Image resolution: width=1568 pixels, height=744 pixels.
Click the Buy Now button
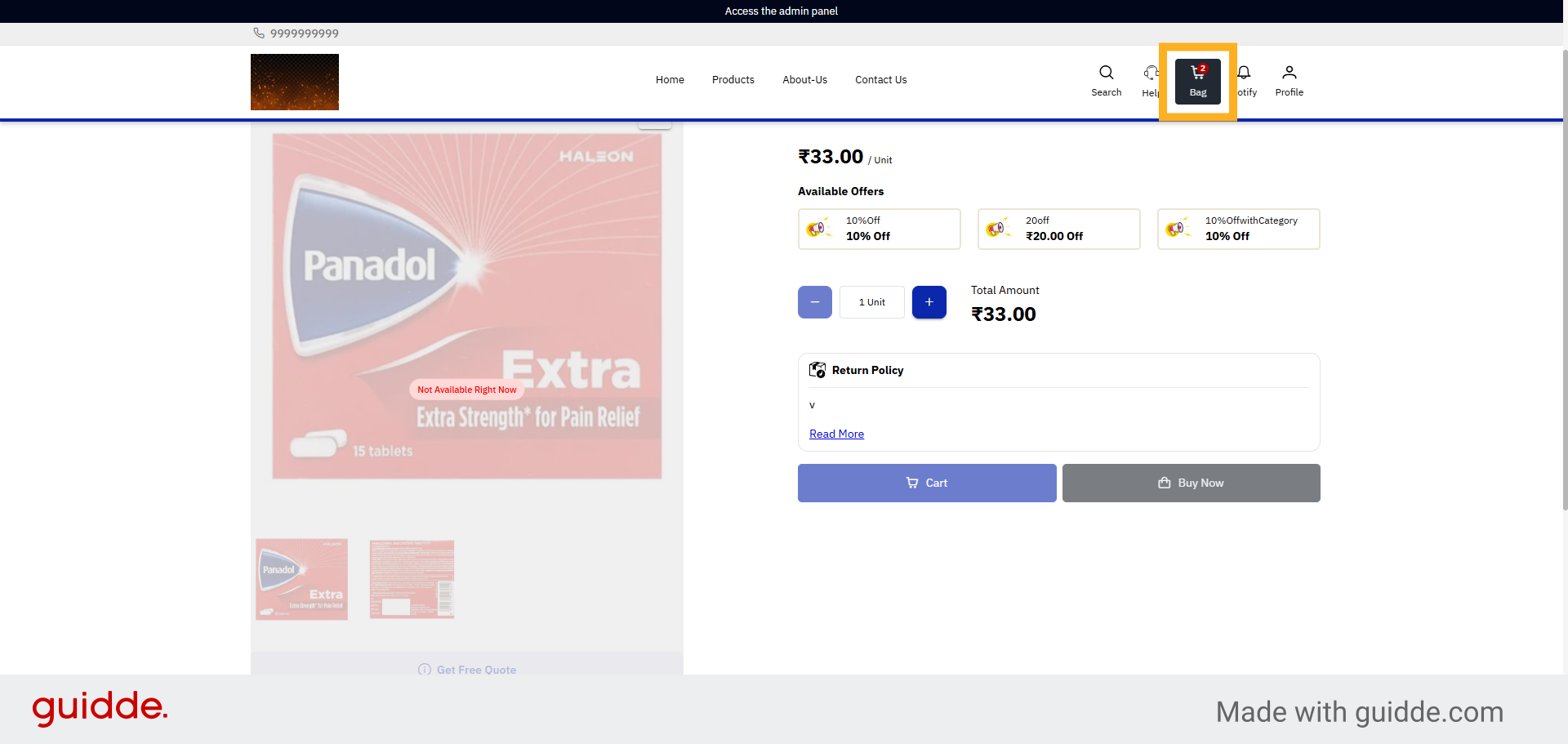pos(1190,483)
